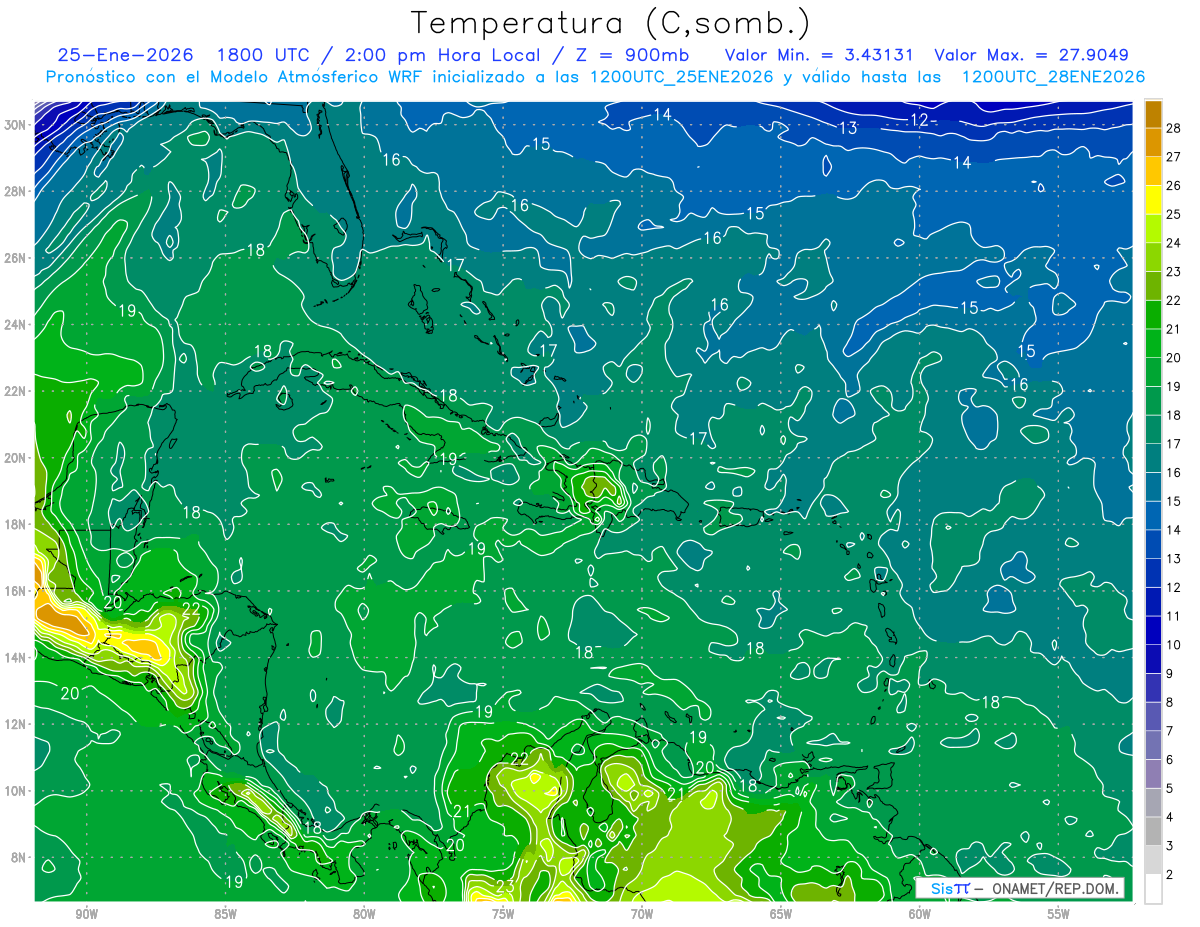
Task: Click legend value "19"
Action: (1174, 386)
